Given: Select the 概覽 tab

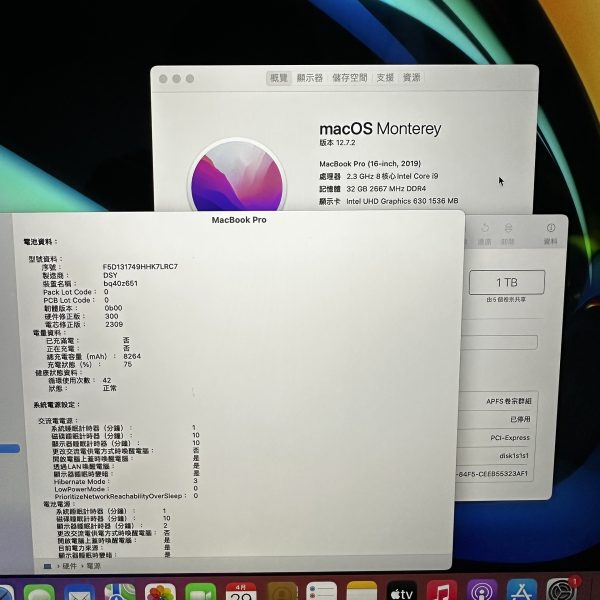Looking at the screenshot, I should pos(279,78).
